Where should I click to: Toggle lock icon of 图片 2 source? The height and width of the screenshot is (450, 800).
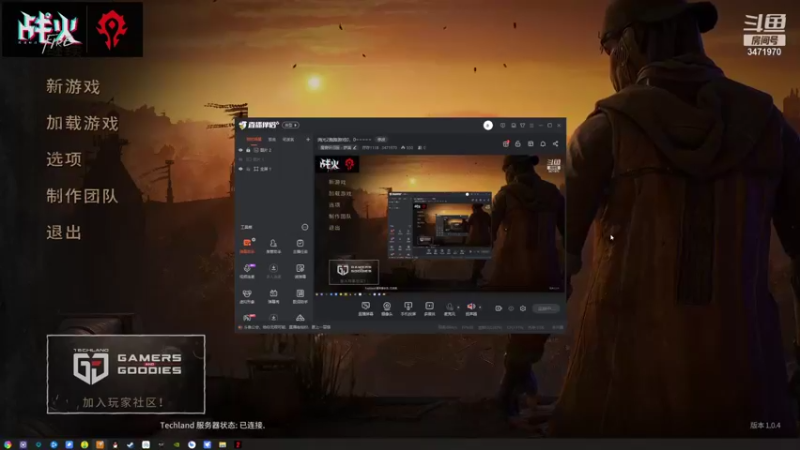click(248, 150)
